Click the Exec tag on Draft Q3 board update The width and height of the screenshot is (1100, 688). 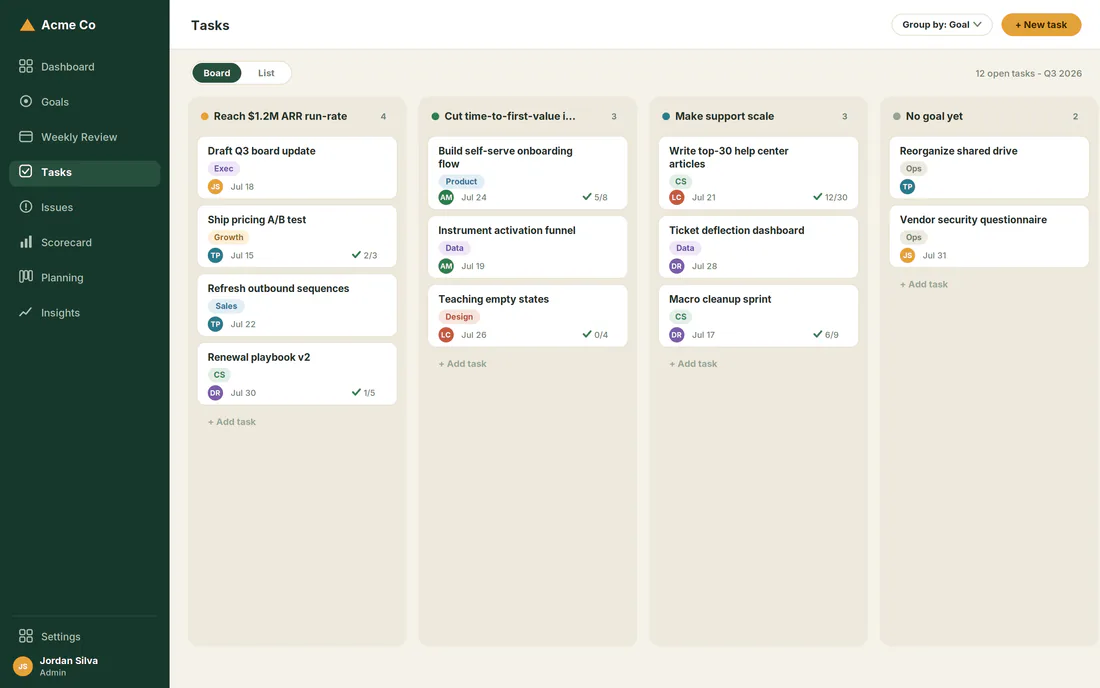[x=224, y=168]
